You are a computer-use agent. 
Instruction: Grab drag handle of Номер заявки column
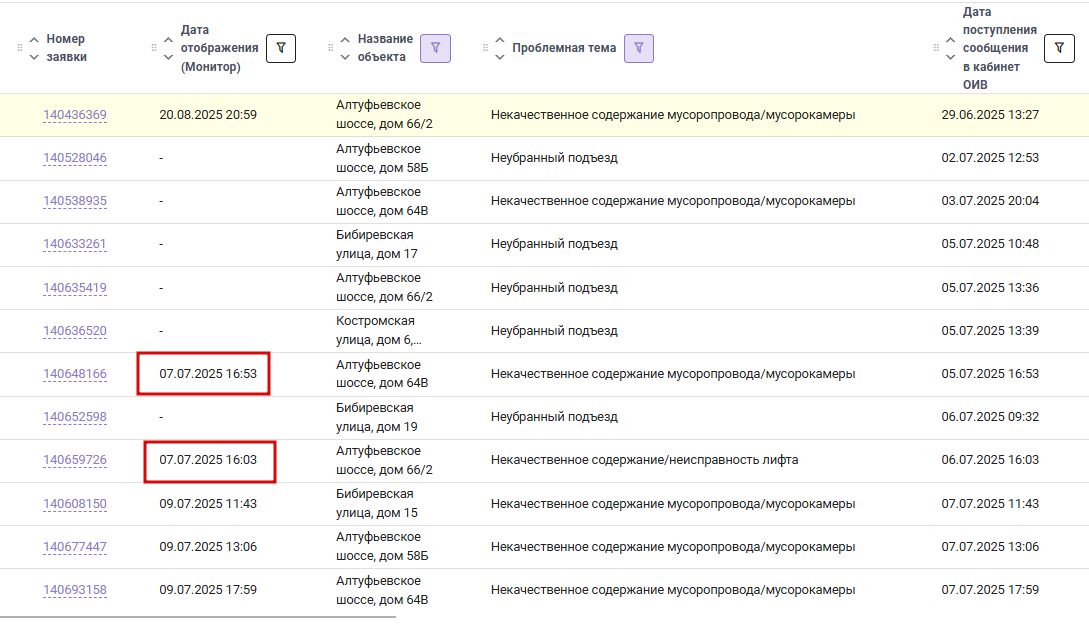19,48
